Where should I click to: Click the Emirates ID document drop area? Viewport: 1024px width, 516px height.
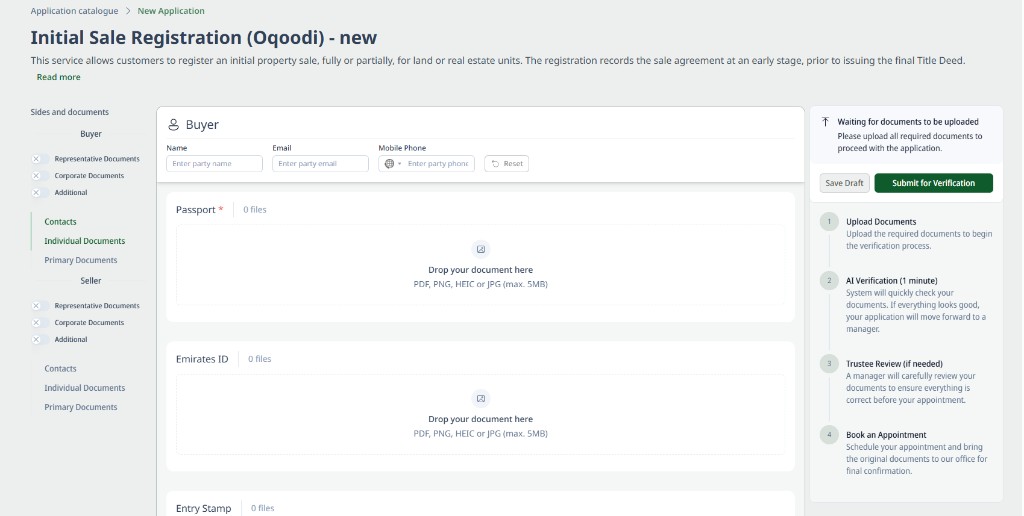(480, 415)
